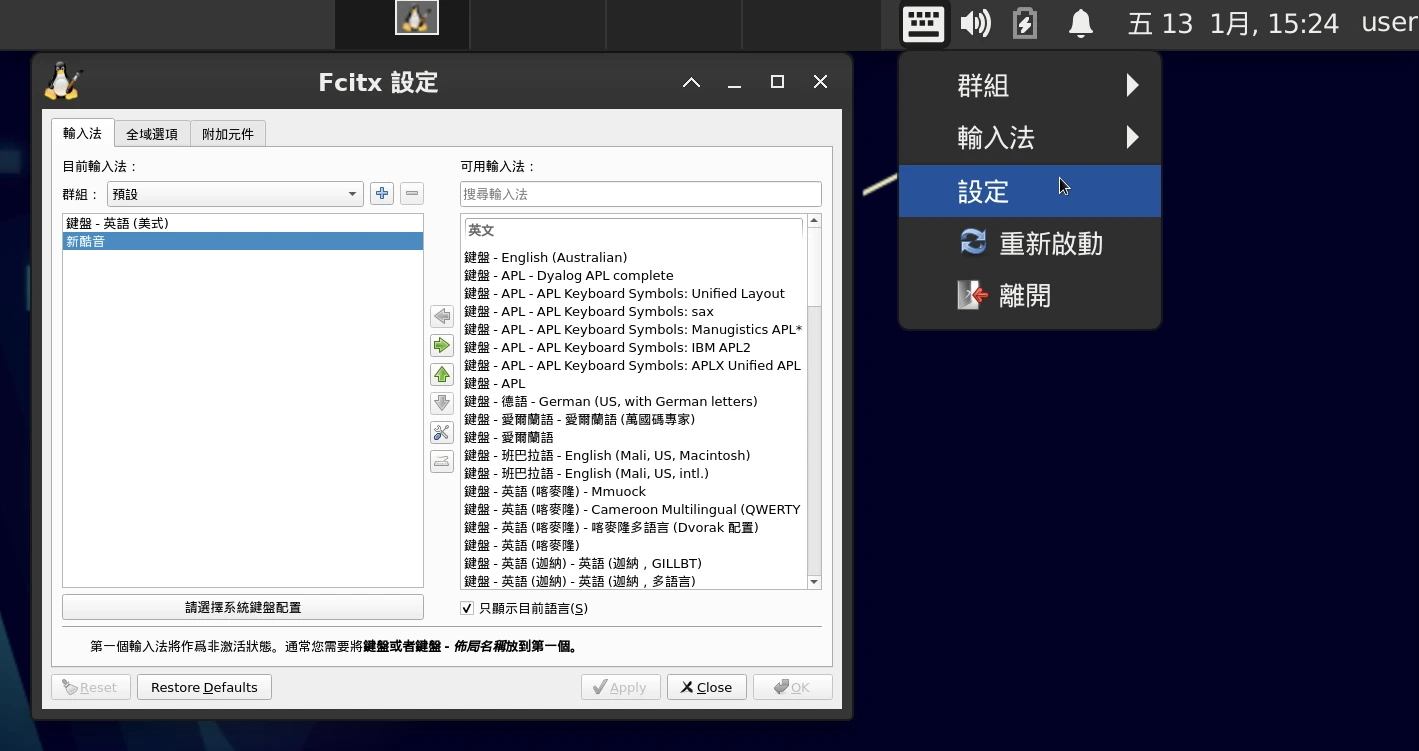Toggle 只顯示目前語言 checkbox

pos(467,608)
